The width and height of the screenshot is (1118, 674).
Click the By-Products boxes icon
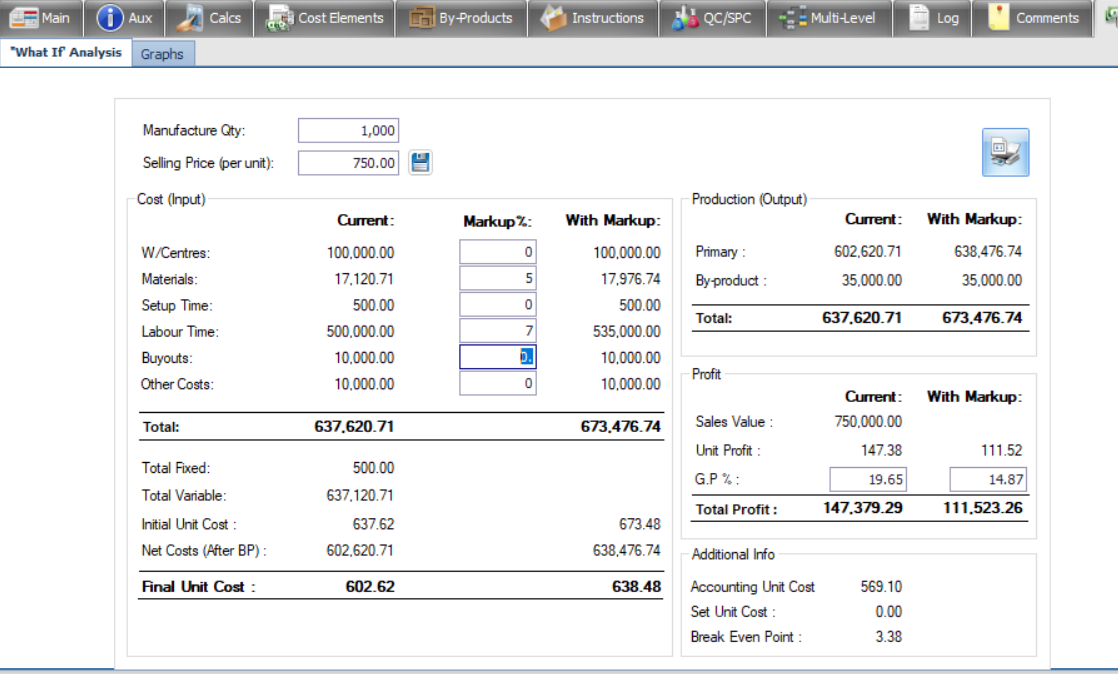pyautogui.click(x=421, y=18)
